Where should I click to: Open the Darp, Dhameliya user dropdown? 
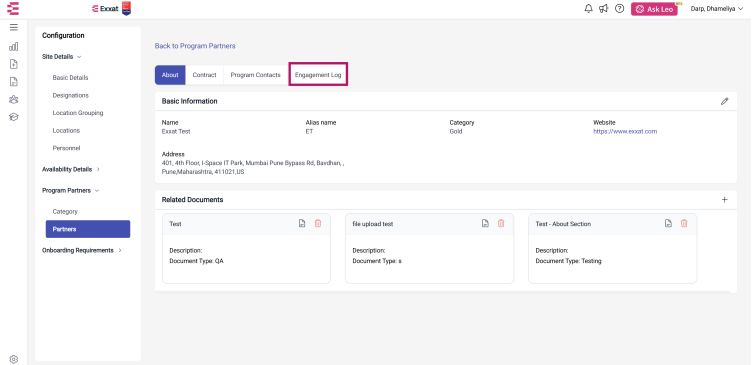point(717,9)
